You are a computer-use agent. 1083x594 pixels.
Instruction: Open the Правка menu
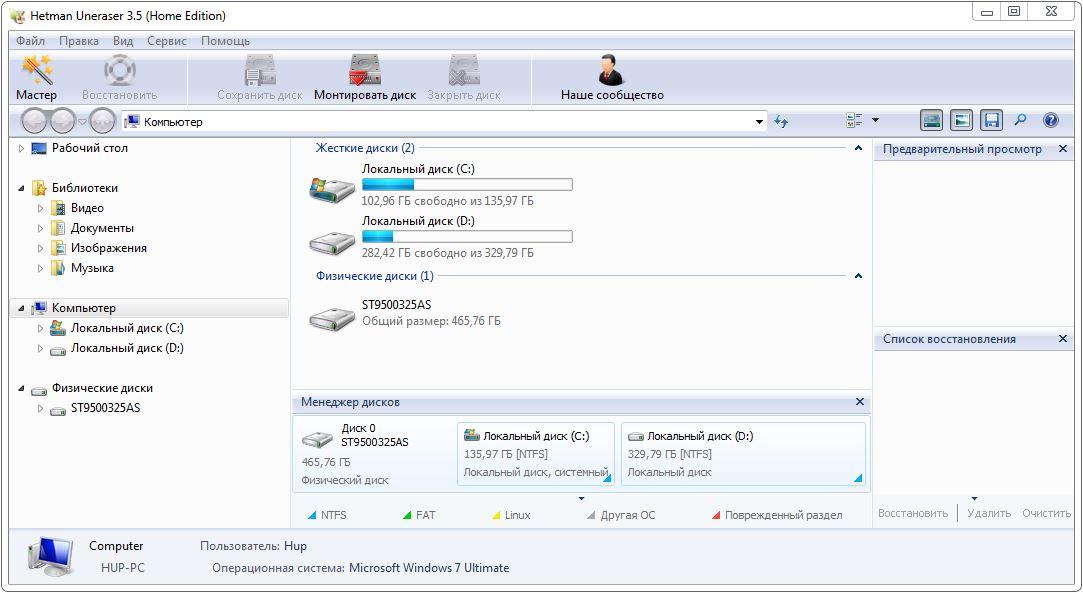click(79, 41)
